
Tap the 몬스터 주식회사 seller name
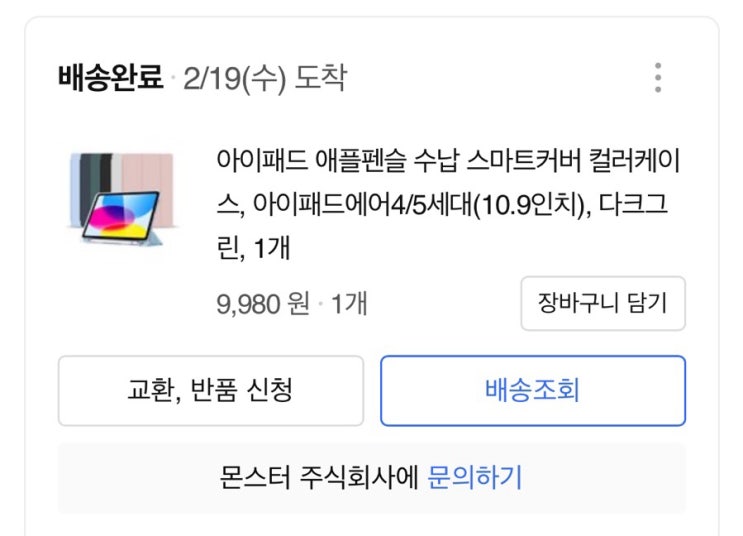pos(255,477)
